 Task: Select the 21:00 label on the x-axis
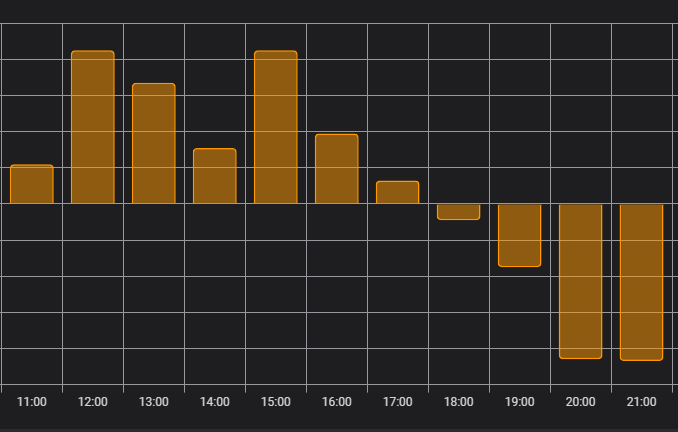point(642,402)
